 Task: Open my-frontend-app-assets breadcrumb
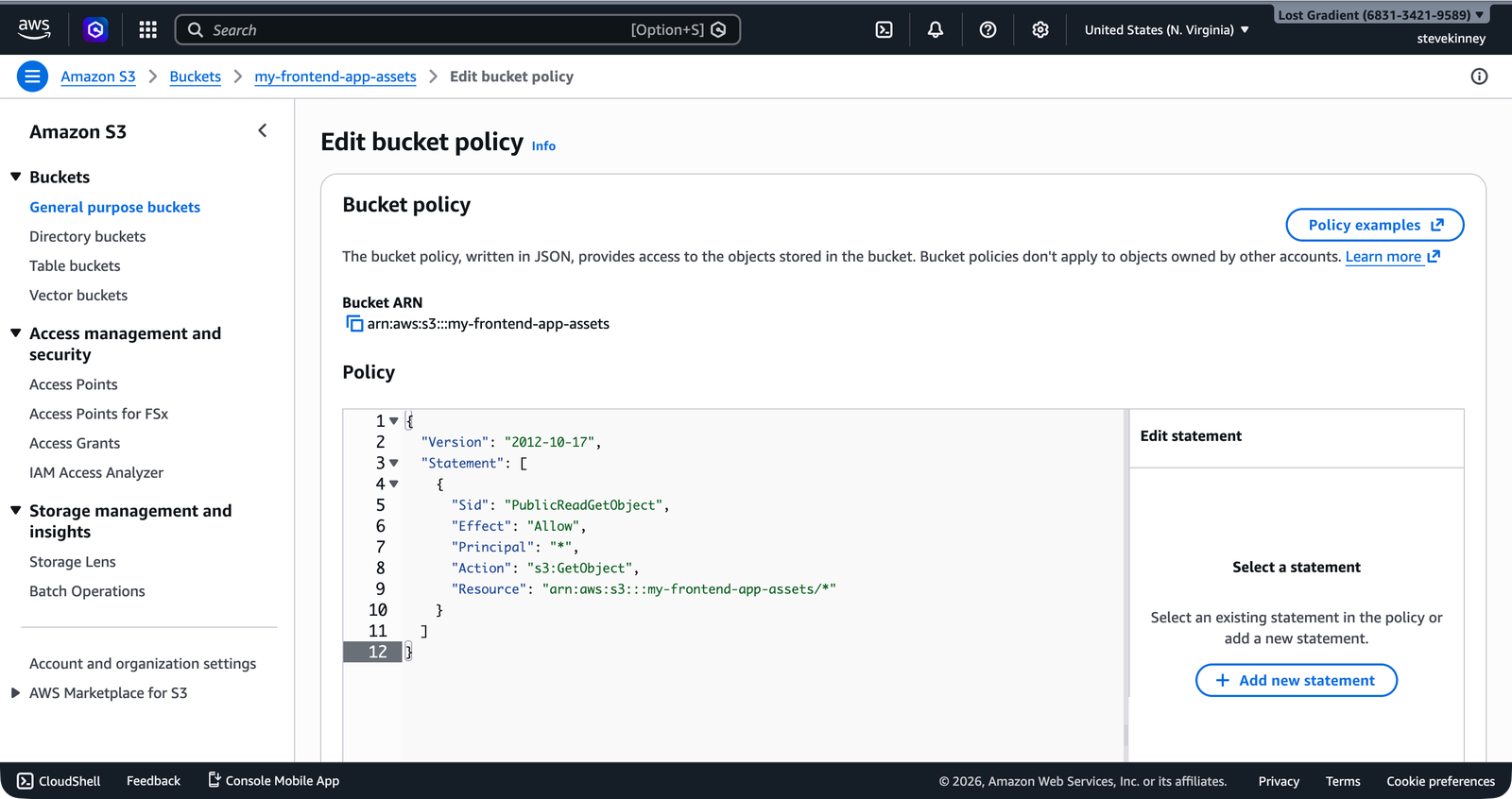[x=335, y=76]
